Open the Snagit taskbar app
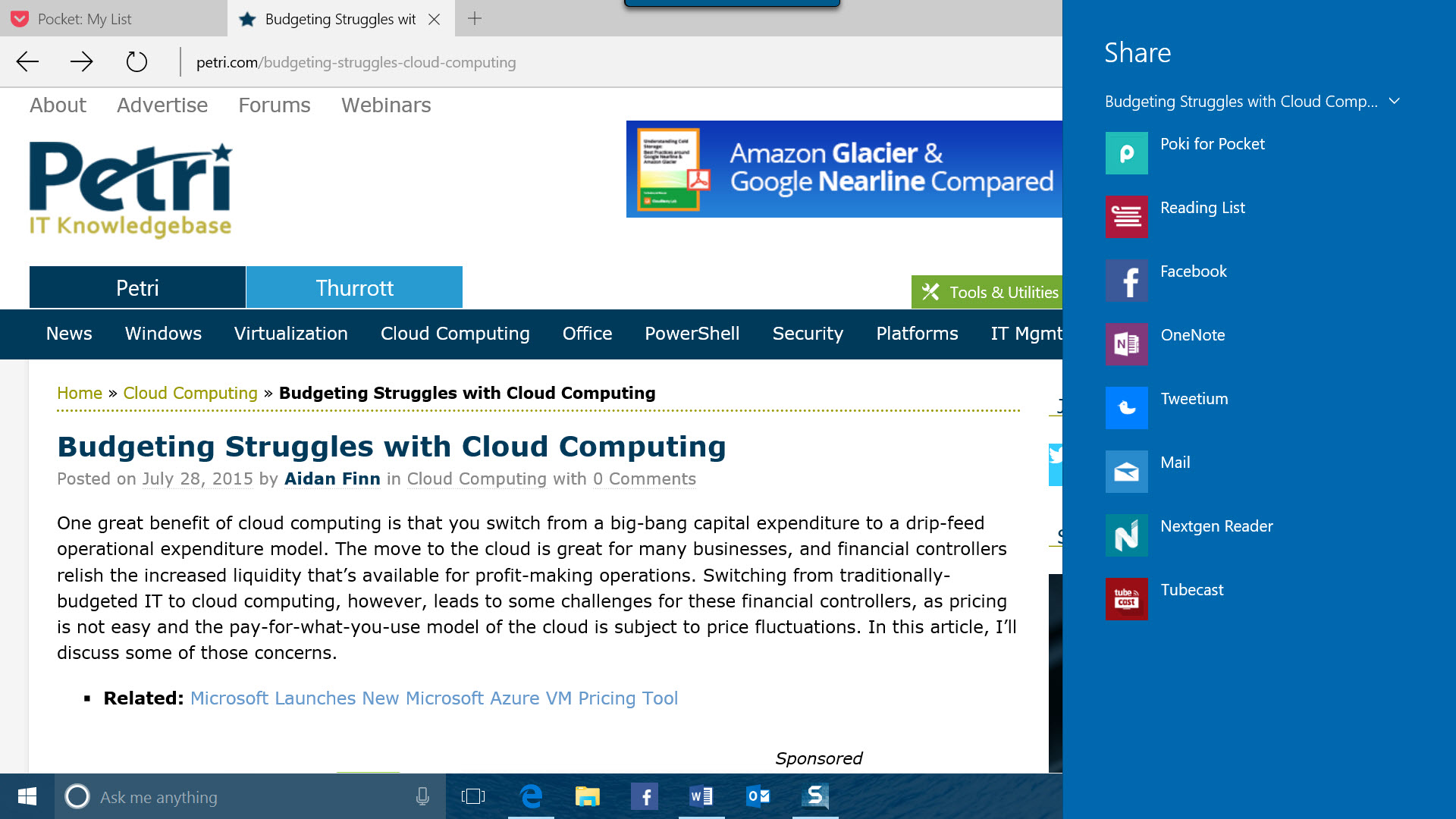 (x=815, y=796)
